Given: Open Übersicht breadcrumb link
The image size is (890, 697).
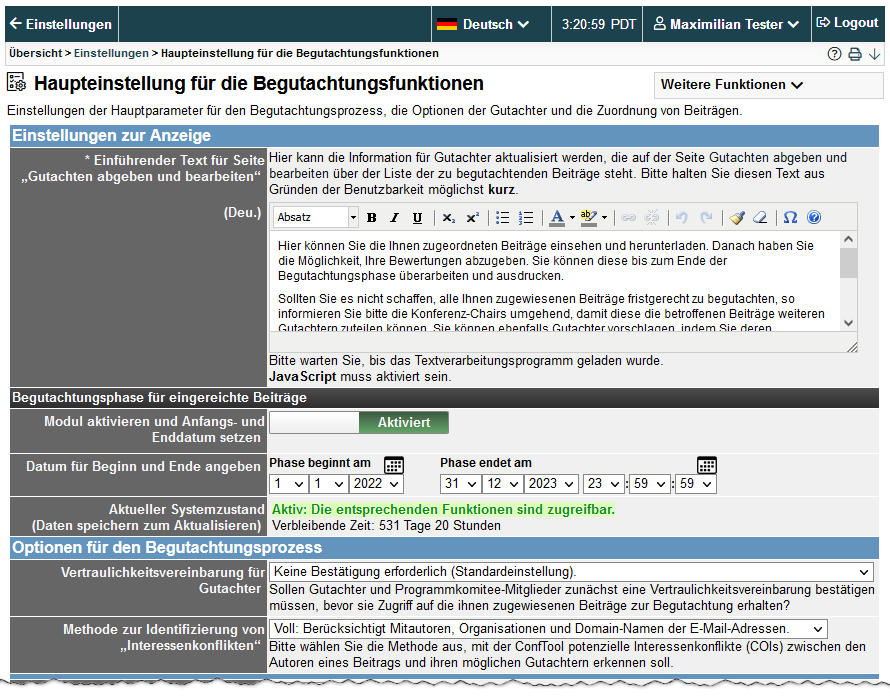Looking at the screenshot, I should coord(35,53).
